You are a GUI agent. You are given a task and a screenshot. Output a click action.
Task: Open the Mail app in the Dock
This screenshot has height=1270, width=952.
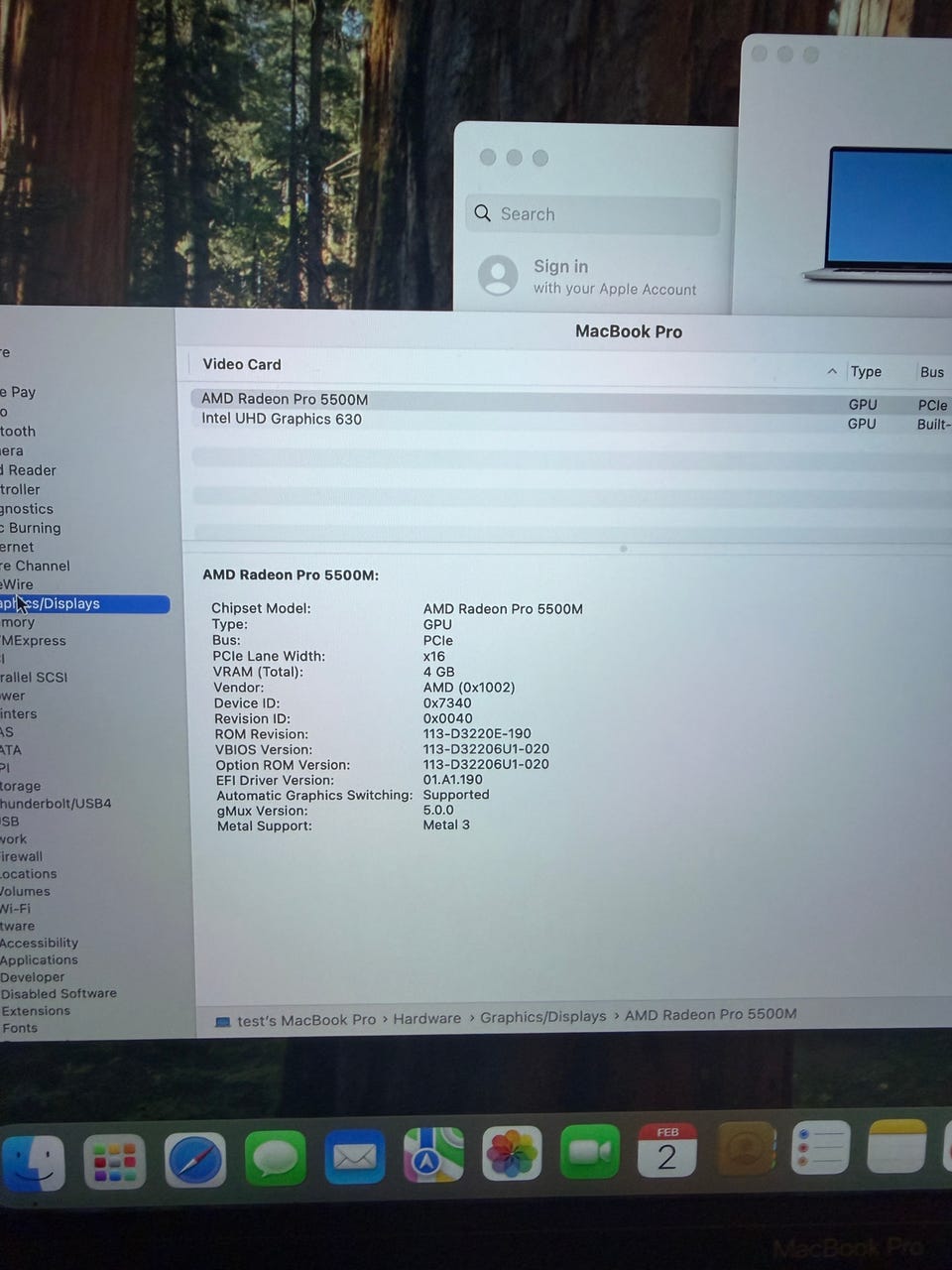tap(354, 1157)
